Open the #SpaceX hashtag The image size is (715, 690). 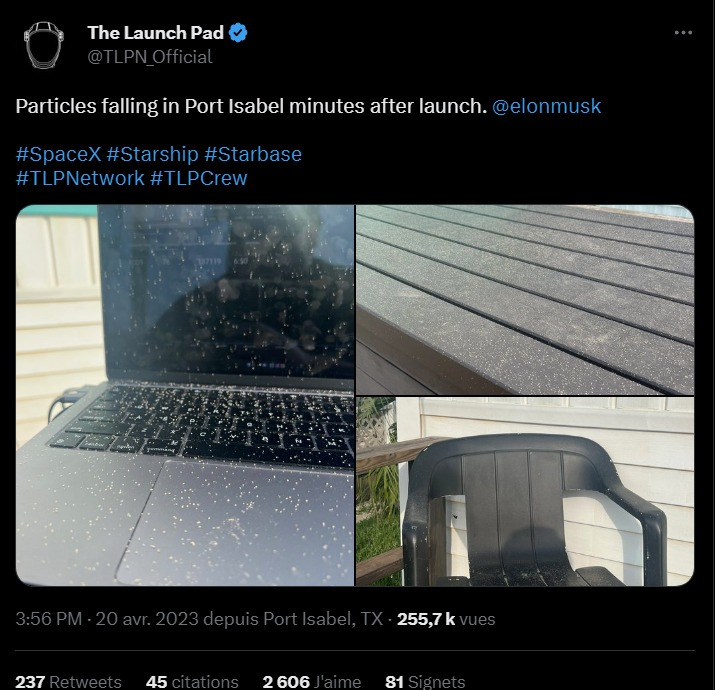58,154
